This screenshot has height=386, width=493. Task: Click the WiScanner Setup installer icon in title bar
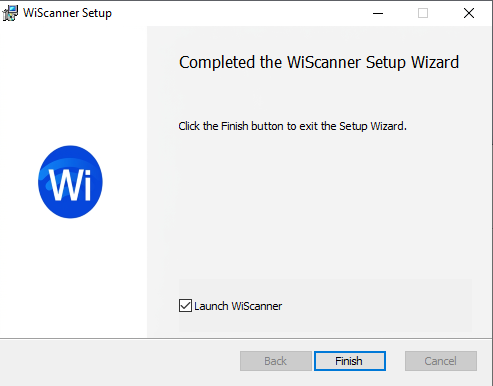pos(10,13)
